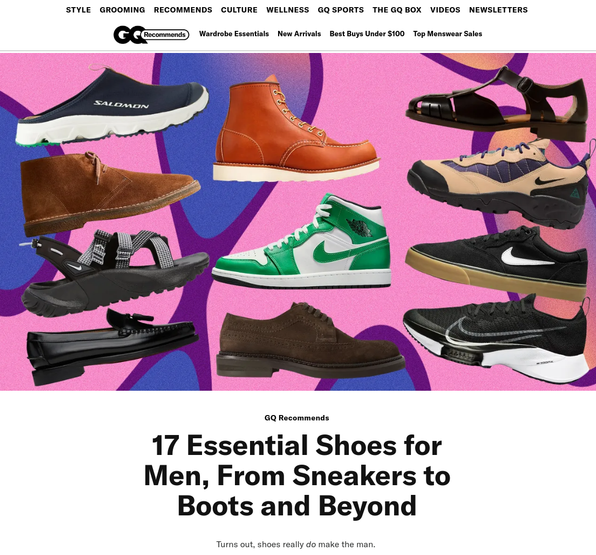Open New Arrivals link
Image resolution: width=596 pixels, height=555 pixels.
click(299, 34)
